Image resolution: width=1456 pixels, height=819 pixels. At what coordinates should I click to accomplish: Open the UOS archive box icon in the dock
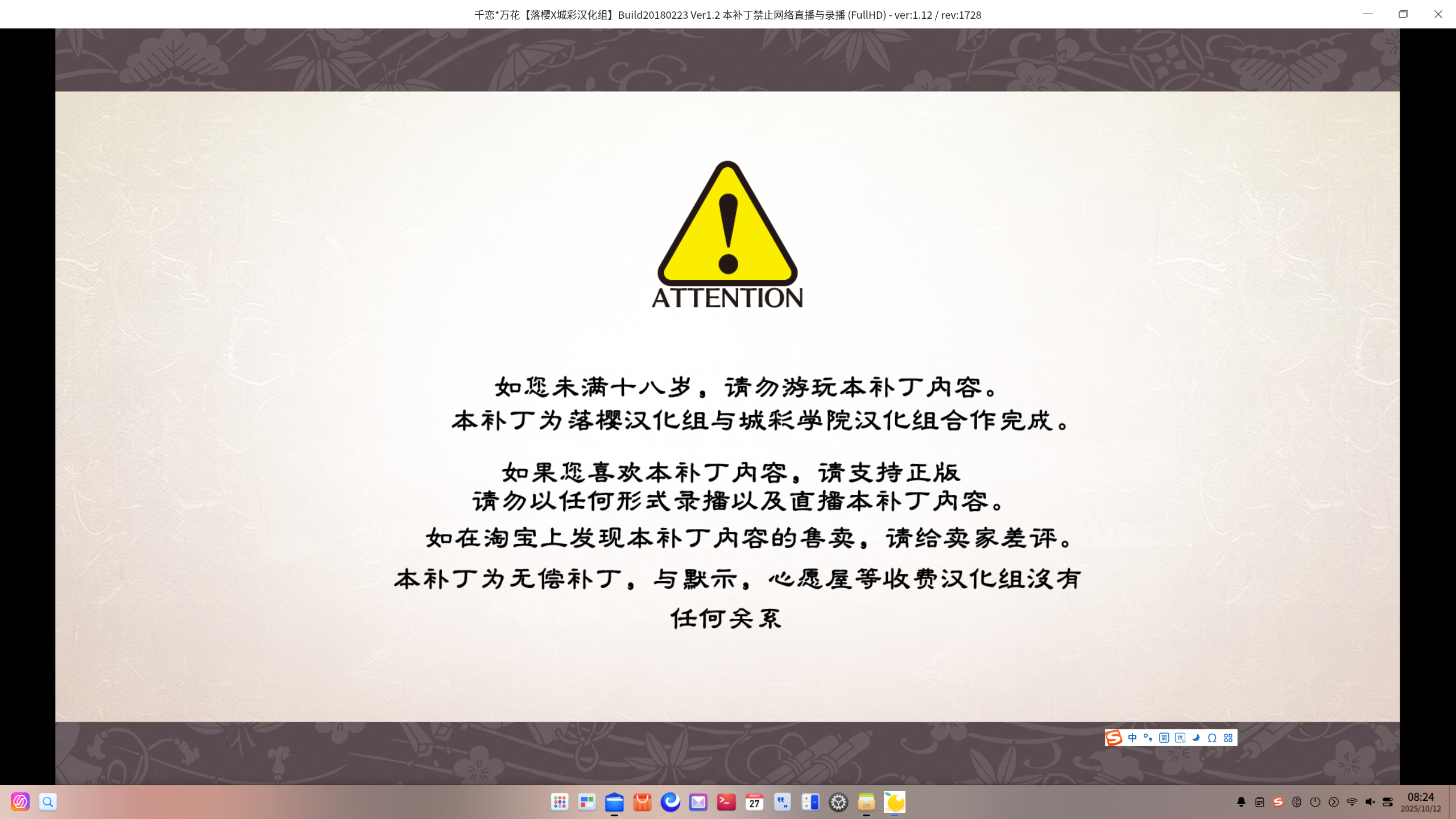click(x=866, y=802)
